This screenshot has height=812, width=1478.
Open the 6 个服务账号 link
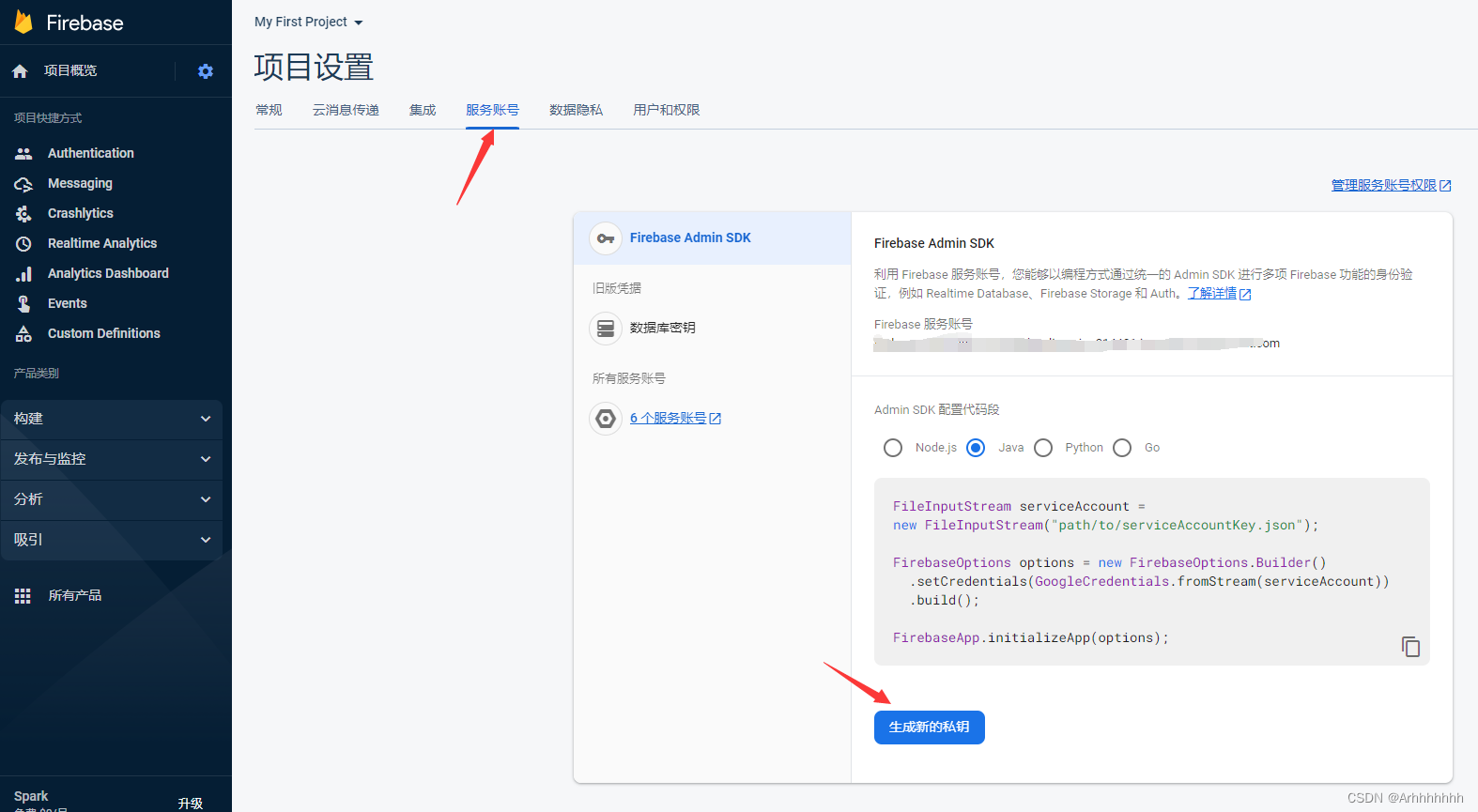click(x=668, y=419)
